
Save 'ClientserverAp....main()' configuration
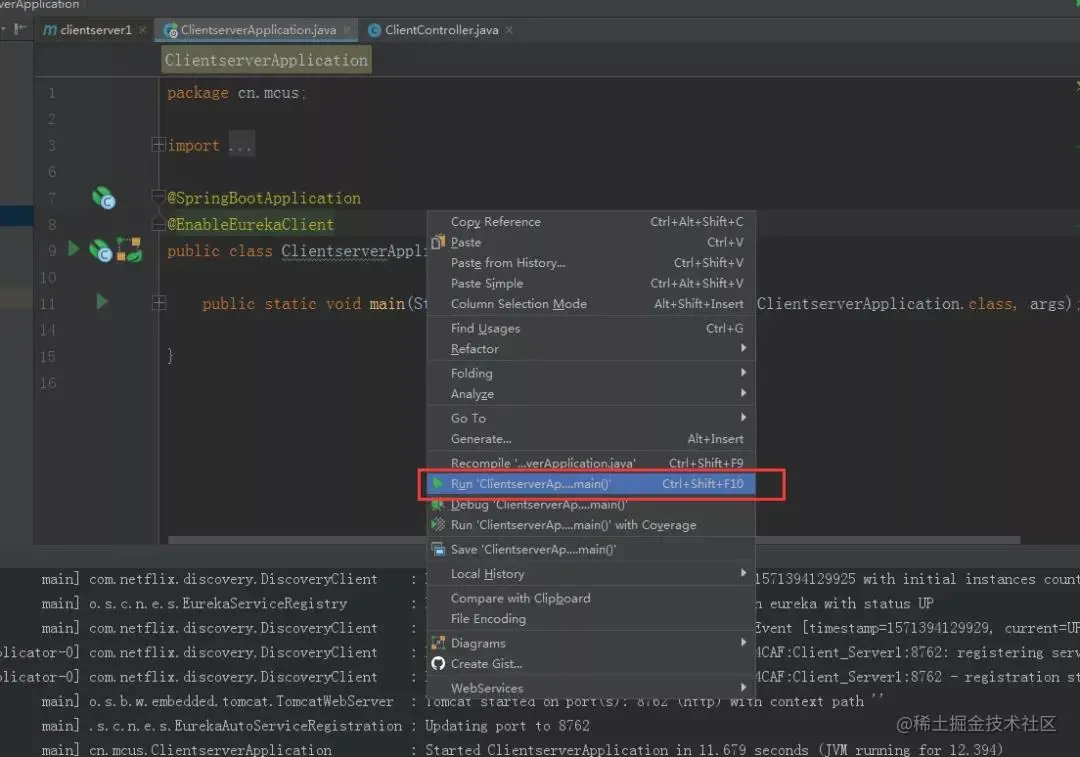pos(591,550)
